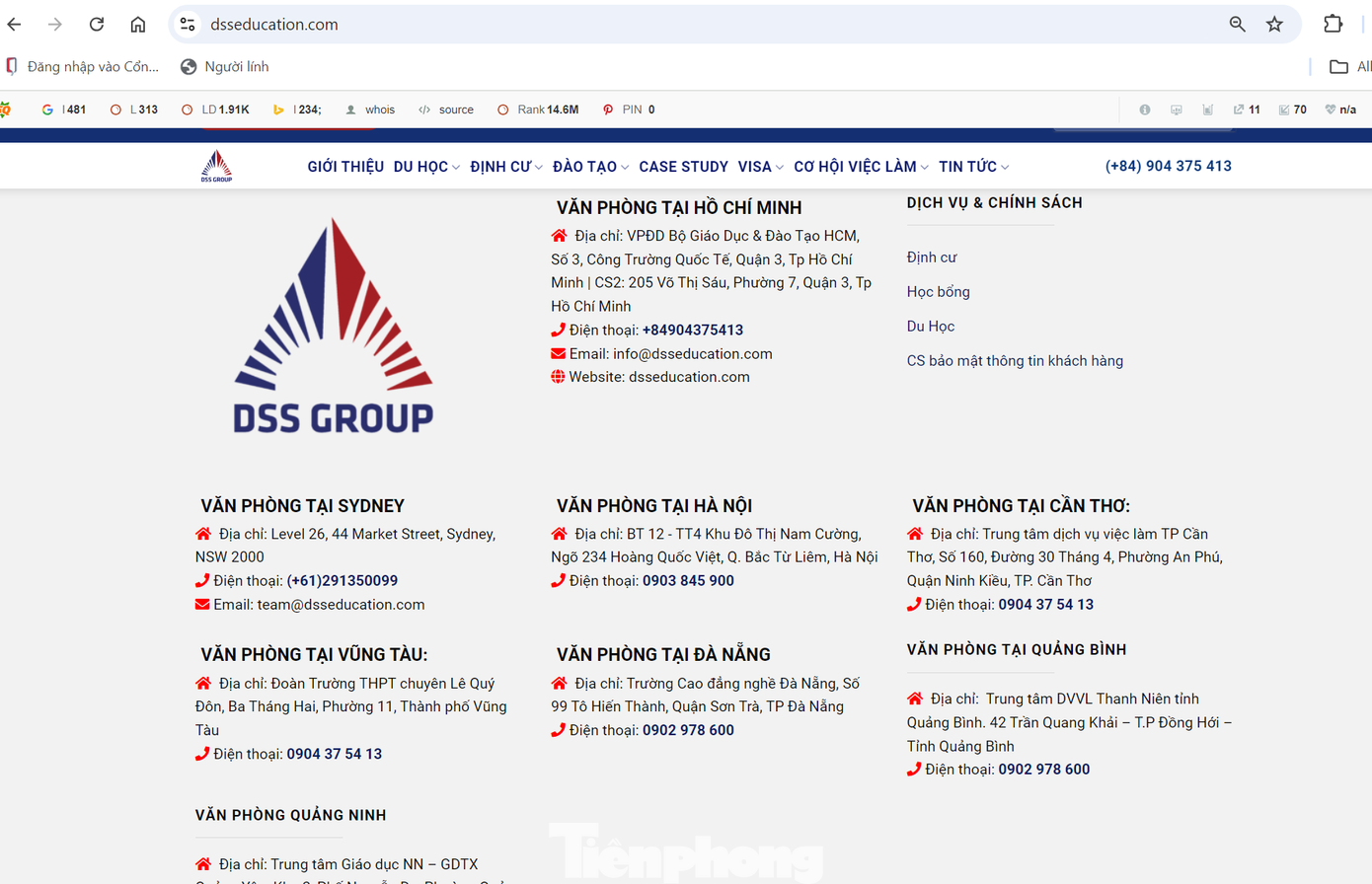Open CS bảo mật thông tin khách hàng link
Screen dimensions: 1372x884
(1015, 361)
